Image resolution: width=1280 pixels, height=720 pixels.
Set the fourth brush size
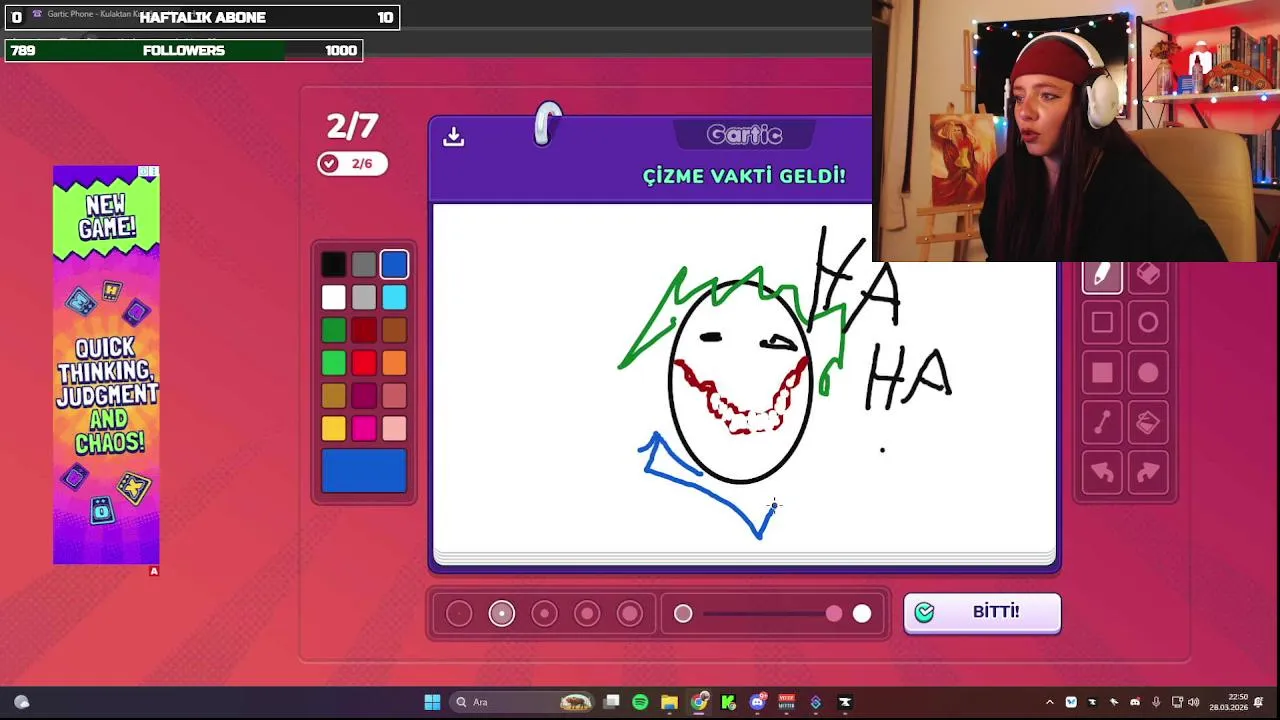click(587, 613)
